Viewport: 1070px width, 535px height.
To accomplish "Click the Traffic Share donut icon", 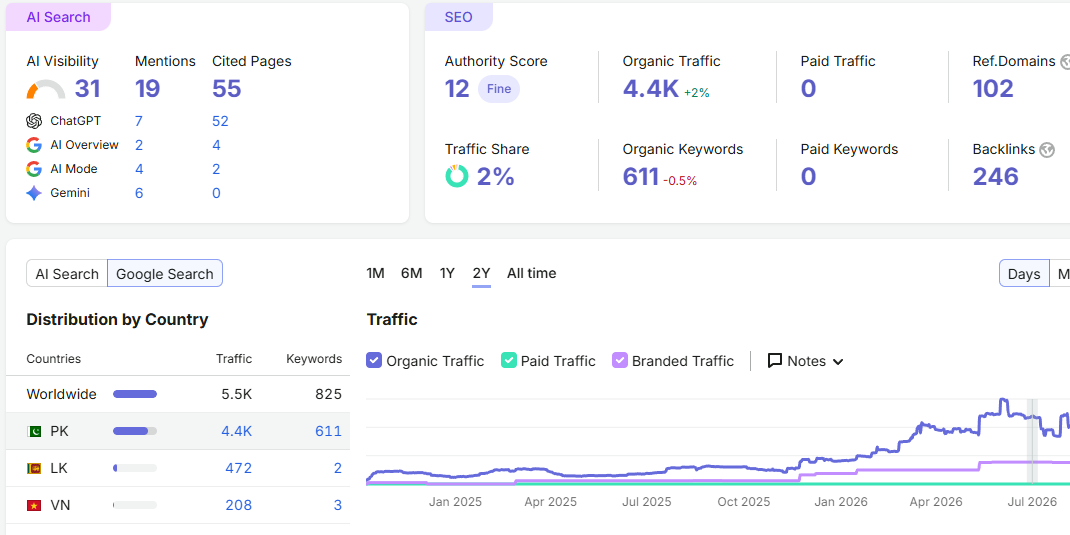I will click(x=457, y=176).
